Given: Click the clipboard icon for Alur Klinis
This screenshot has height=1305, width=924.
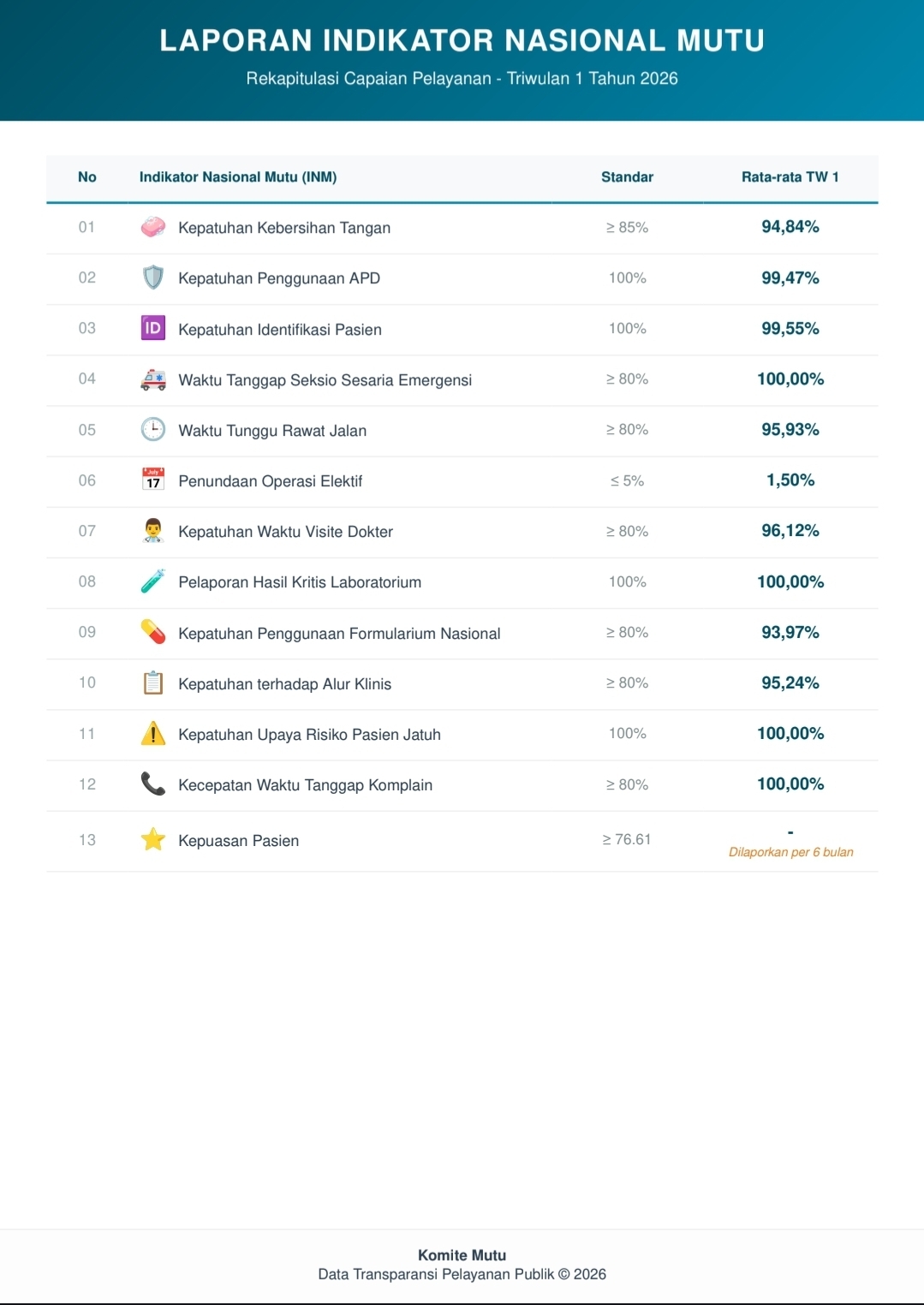Looking at the screenshot, I should (x=153, y=682).
